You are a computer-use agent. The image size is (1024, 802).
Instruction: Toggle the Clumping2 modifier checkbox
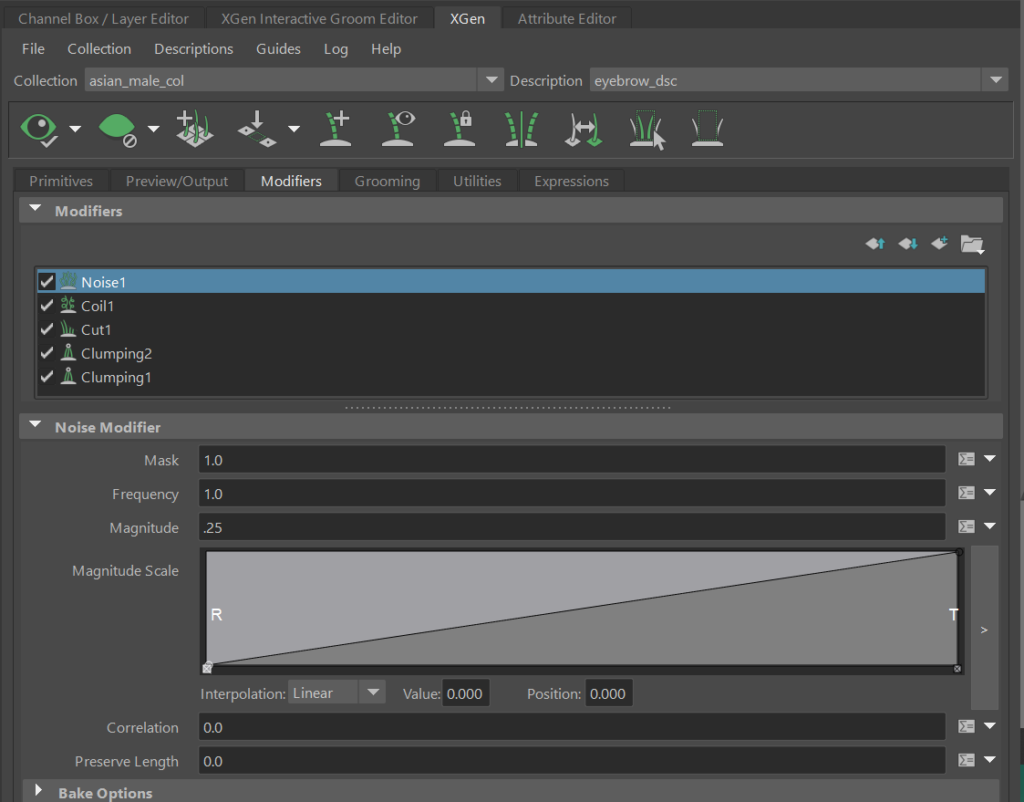coord(46,354)
